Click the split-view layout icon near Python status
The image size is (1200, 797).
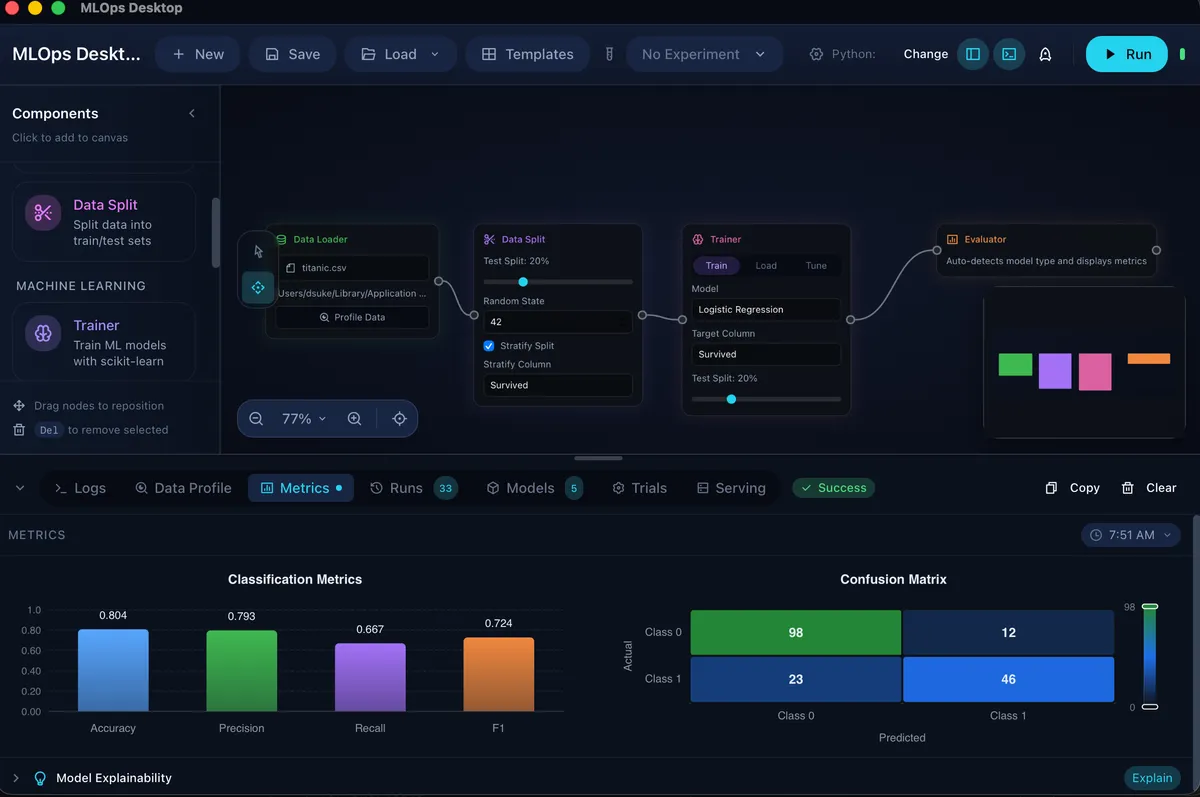973,54
